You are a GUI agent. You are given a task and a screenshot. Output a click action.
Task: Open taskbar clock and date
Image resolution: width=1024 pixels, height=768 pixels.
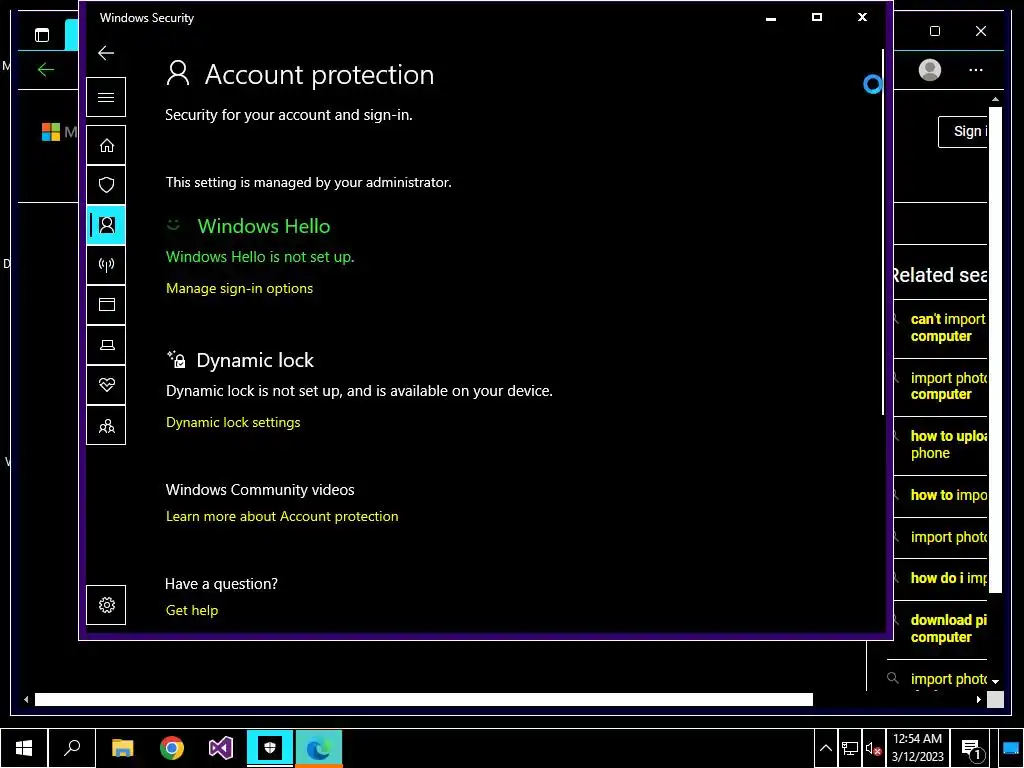click(x=918, y=748)
